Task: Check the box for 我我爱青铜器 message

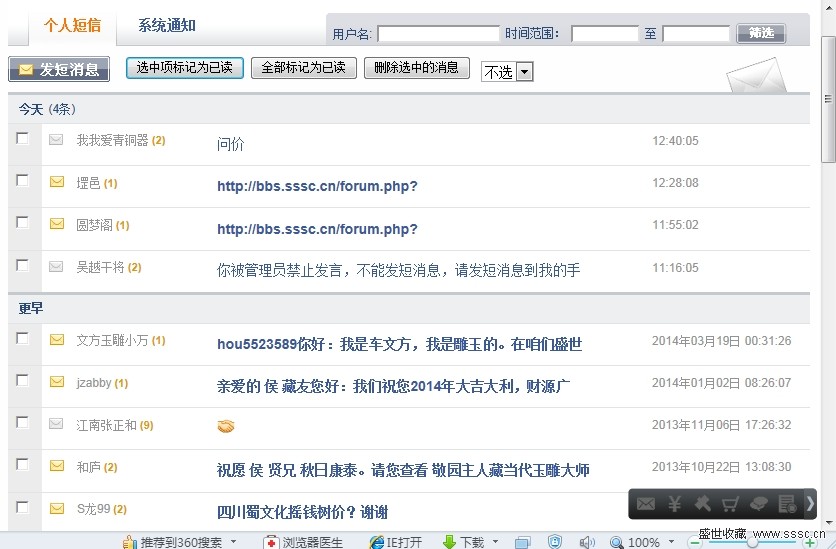Action: (23, 139)
